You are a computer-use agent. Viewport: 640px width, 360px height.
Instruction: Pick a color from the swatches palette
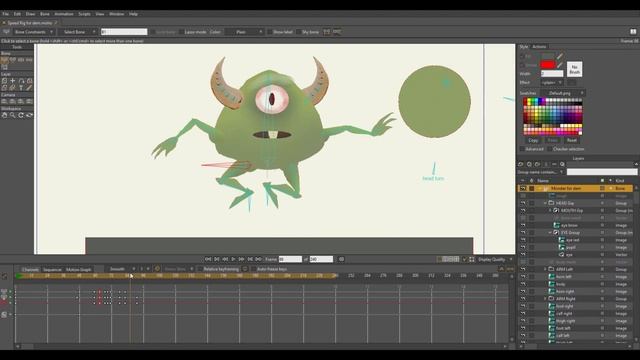click(x=553, y=117)
